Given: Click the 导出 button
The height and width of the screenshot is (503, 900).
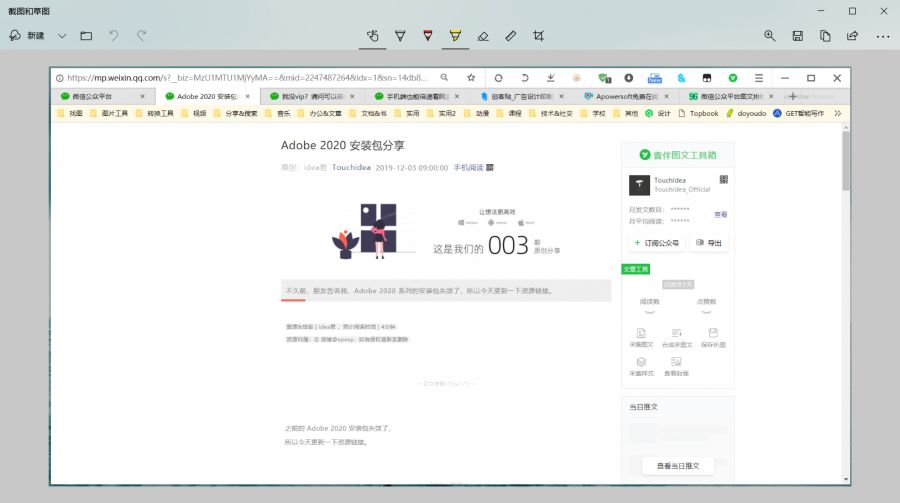Looking at the screenshot, I should click(709, 243).
